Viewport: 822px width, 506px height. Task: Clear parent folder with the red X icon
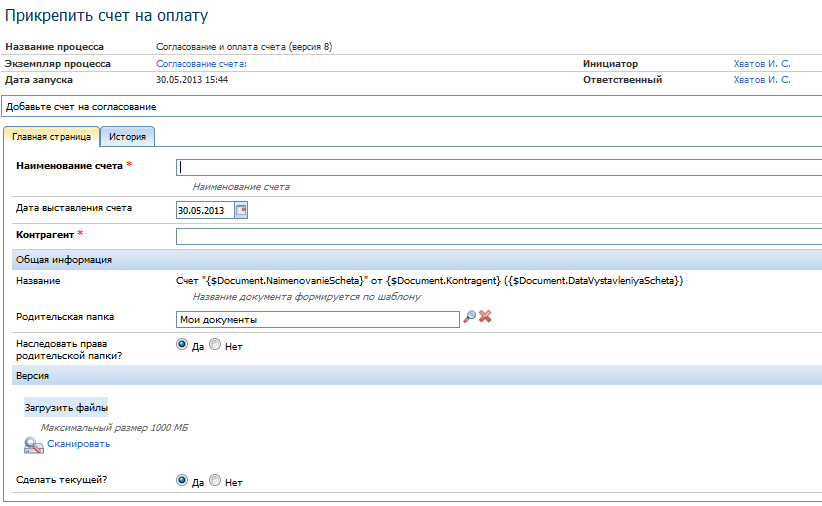pyautogui.click(x=485, y=317)
